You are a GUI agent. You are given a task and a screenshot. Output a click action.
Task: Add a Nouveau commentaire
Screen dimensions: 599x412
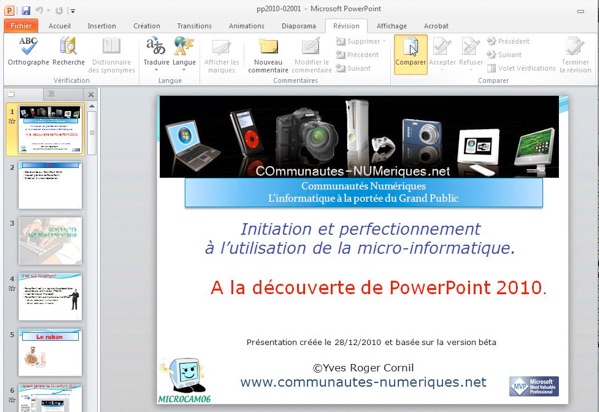(x=268, y=55)
